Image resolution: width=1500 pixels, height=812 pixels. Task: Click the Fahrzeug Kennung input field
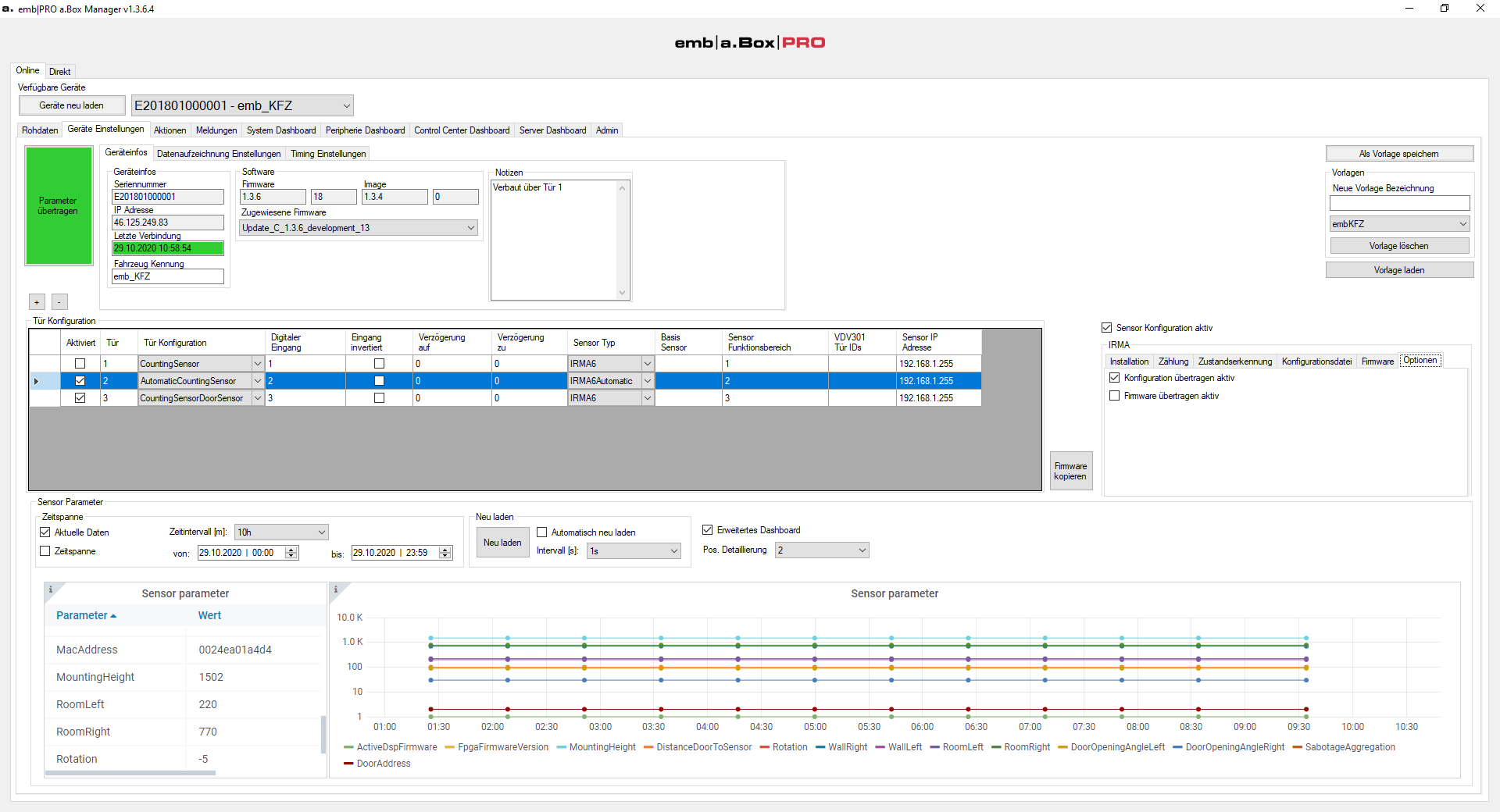[x=168, y=276]
